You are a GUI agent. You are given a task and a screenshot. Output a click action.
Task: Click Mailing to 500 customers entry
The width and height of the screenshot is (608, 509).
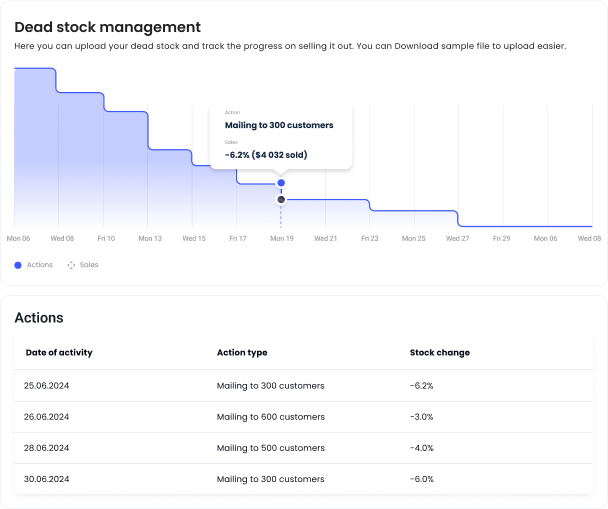pyautogui.click(x=270, y=448)
